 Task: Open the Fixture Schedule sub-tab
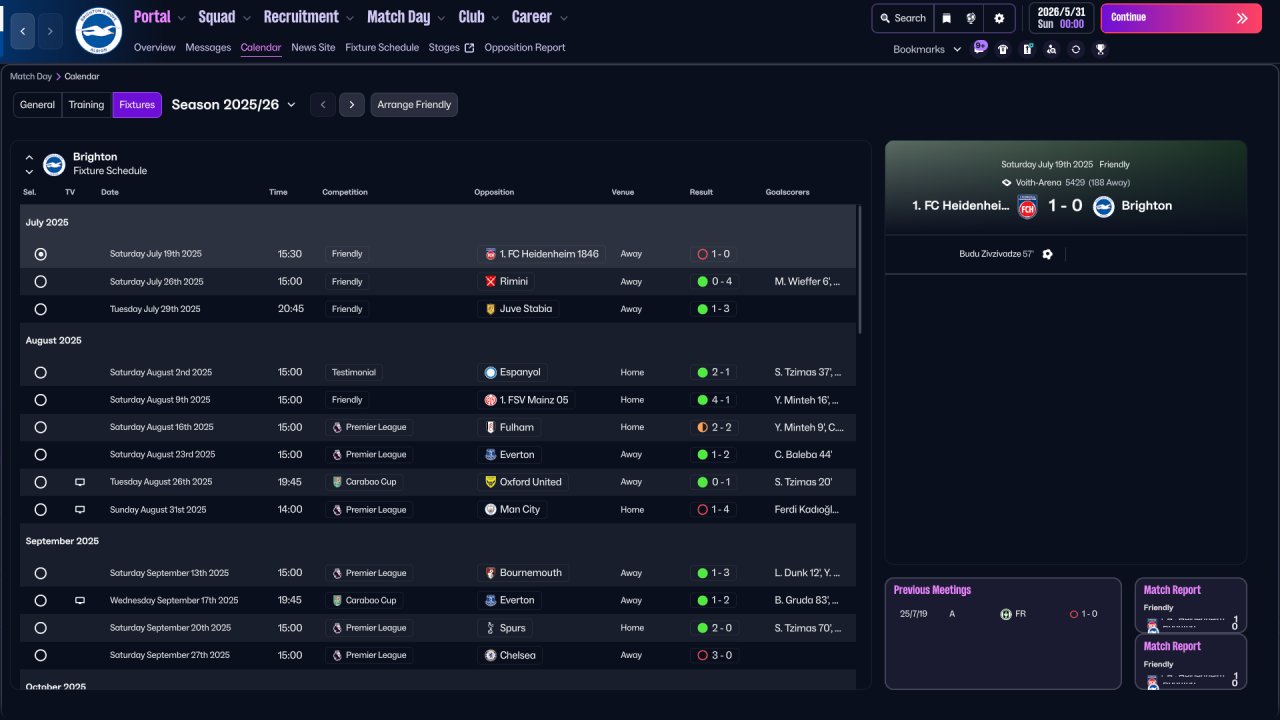382,47
